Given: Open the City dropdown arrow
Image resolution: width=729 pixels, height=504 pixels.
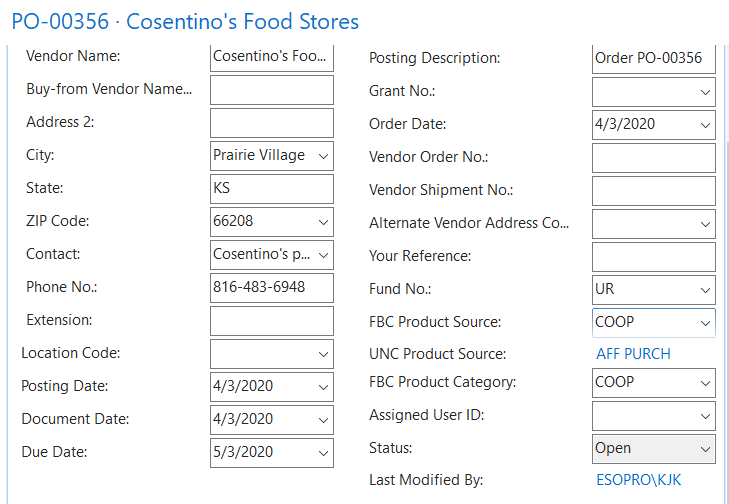Looking at the screenshot, I should tap(323, 156).
